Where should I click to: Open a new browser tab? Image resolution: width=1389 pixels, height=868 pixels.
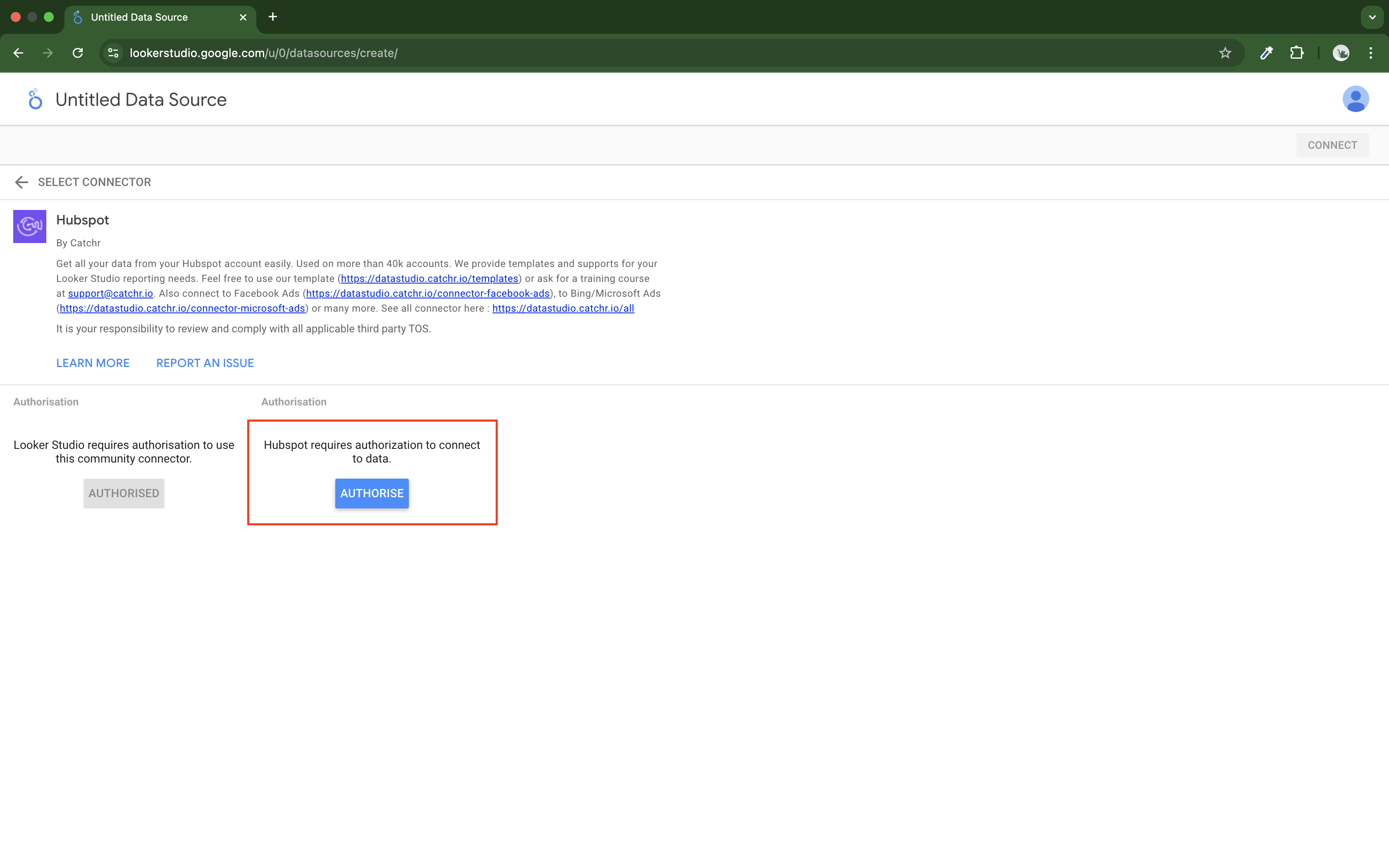click(x=273, y=17)
